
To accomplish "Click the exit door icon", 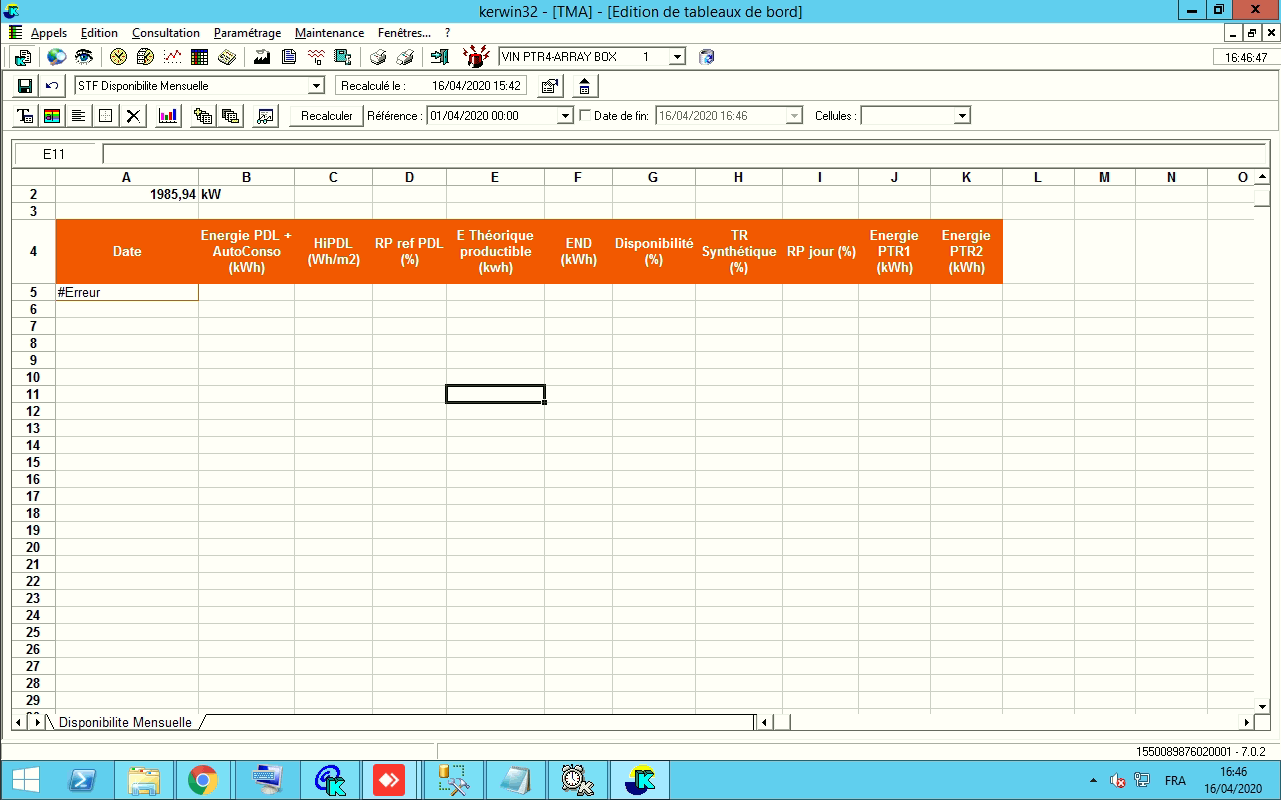I will click(x=439, y=57).
